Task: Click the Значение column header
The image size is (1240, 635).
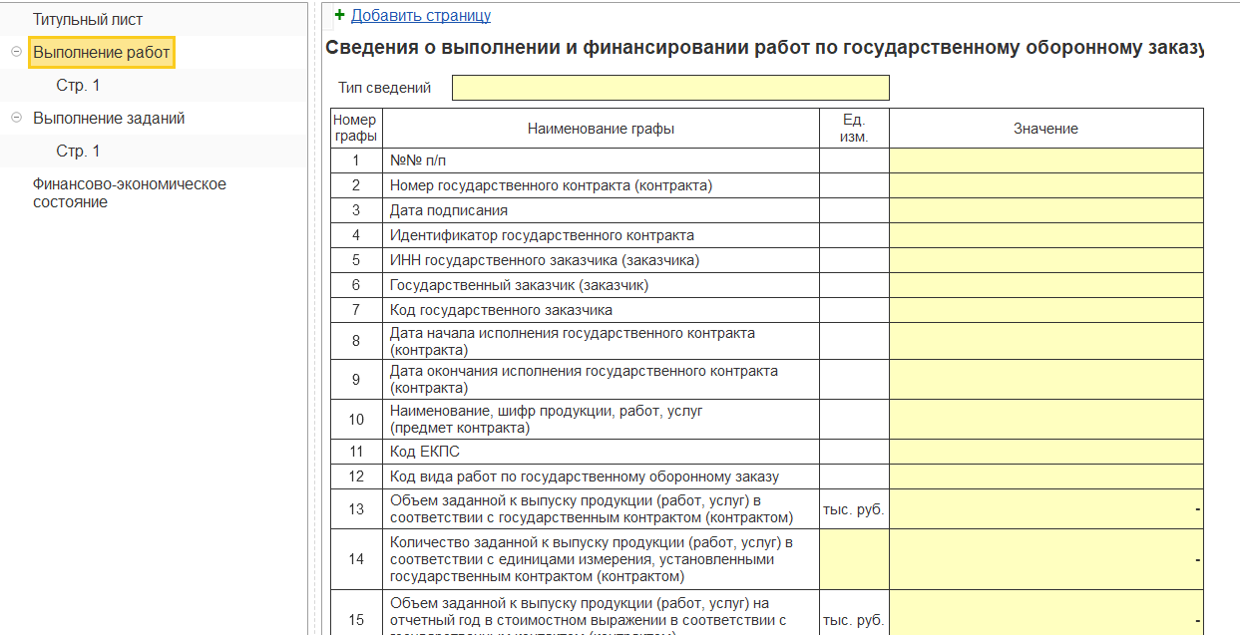Action: coord(1046,129)
